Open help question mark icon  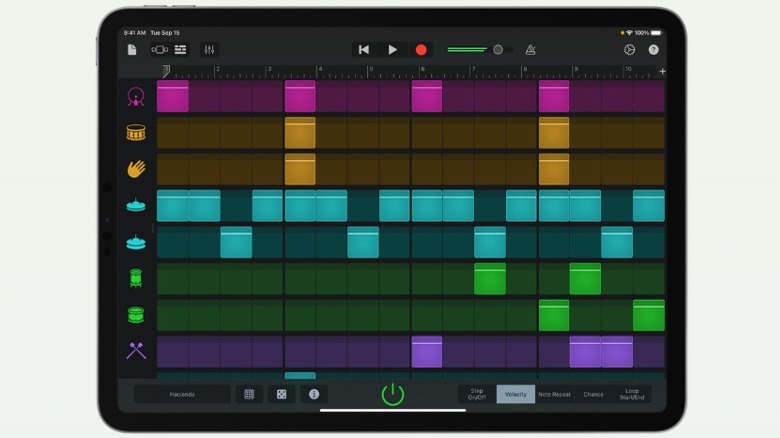[x=654, y=50]
